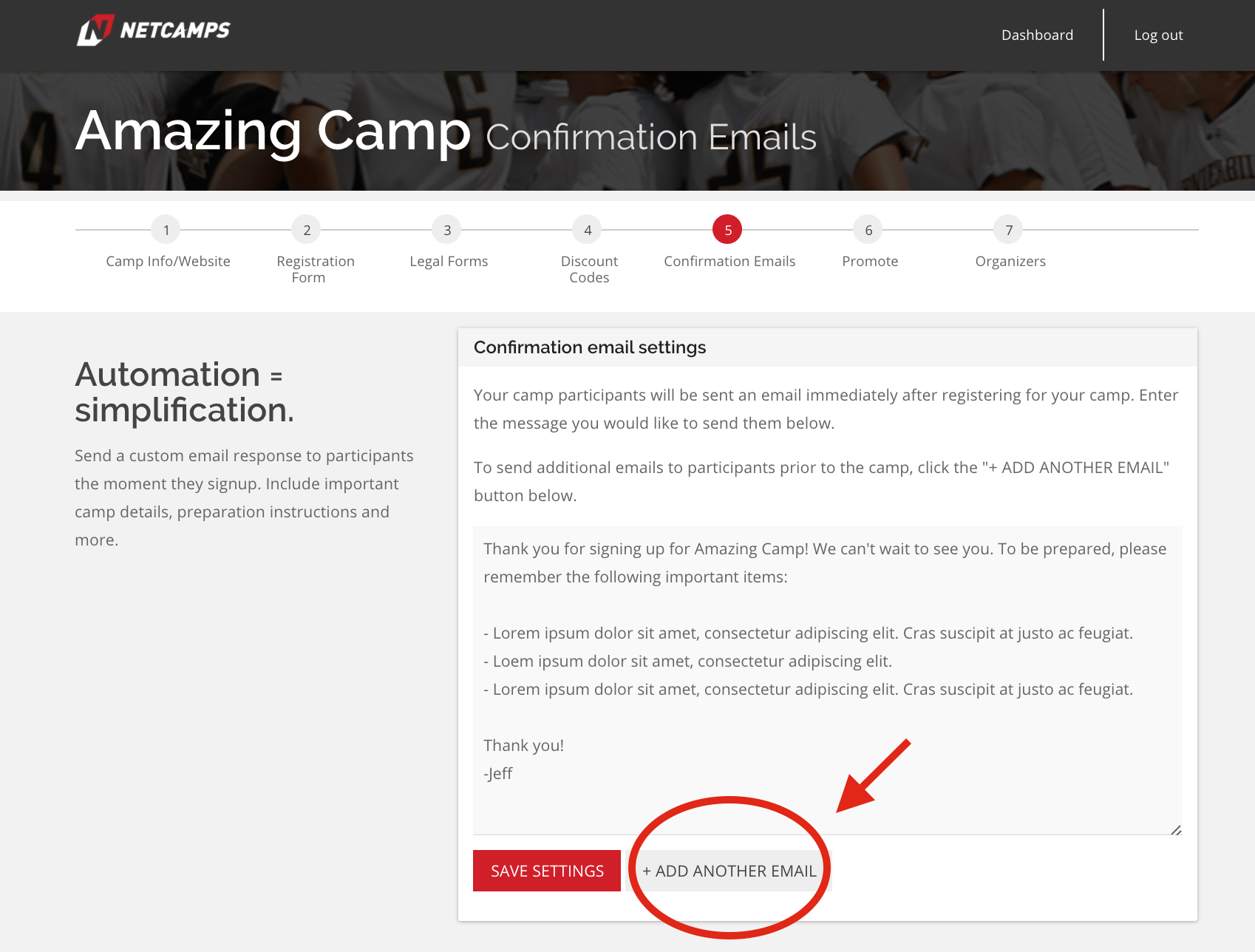
Task: Navigate to Legal Forms step label
Action: [448, 261]
